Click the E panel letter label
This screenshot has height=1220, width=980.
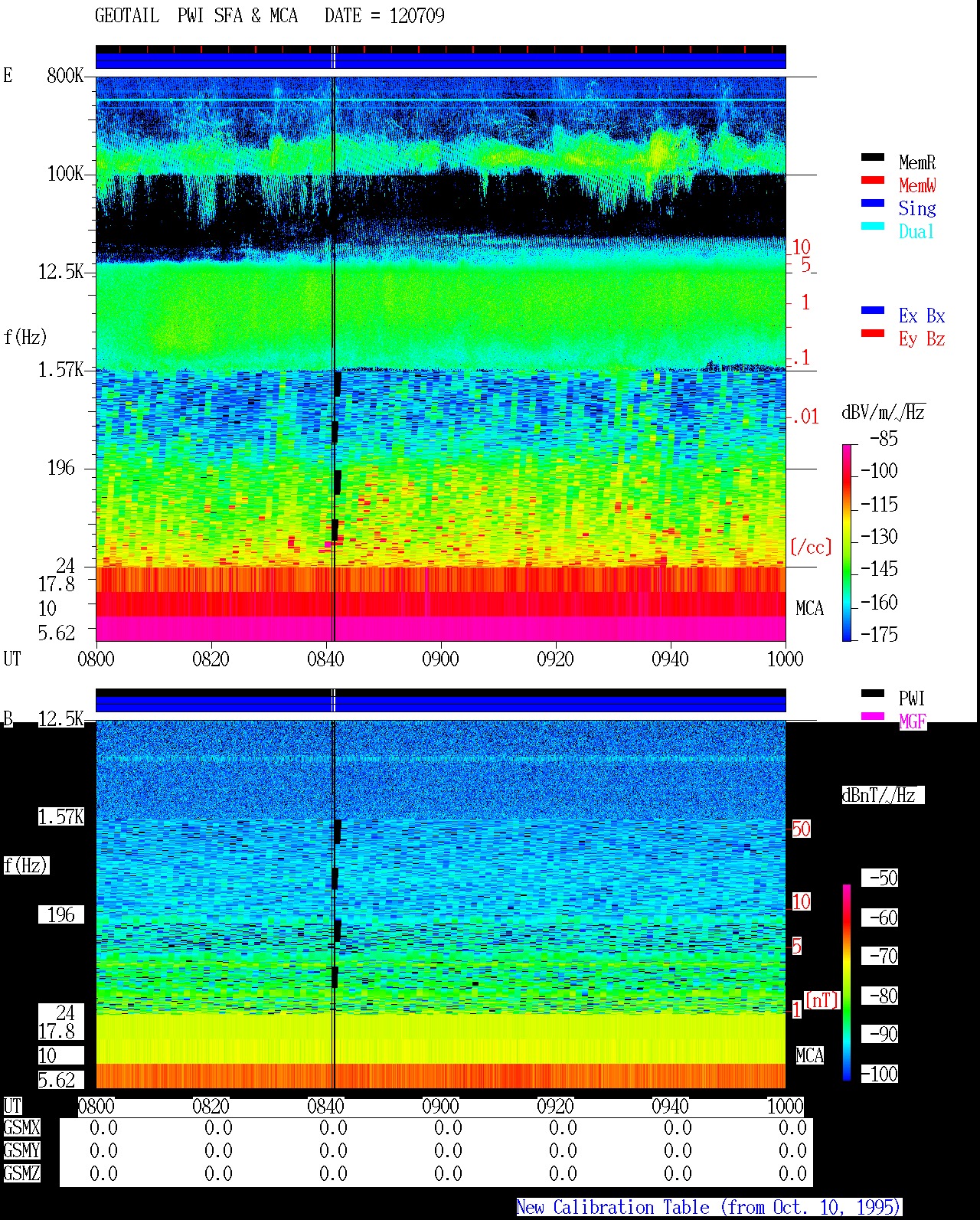[8, 75]
